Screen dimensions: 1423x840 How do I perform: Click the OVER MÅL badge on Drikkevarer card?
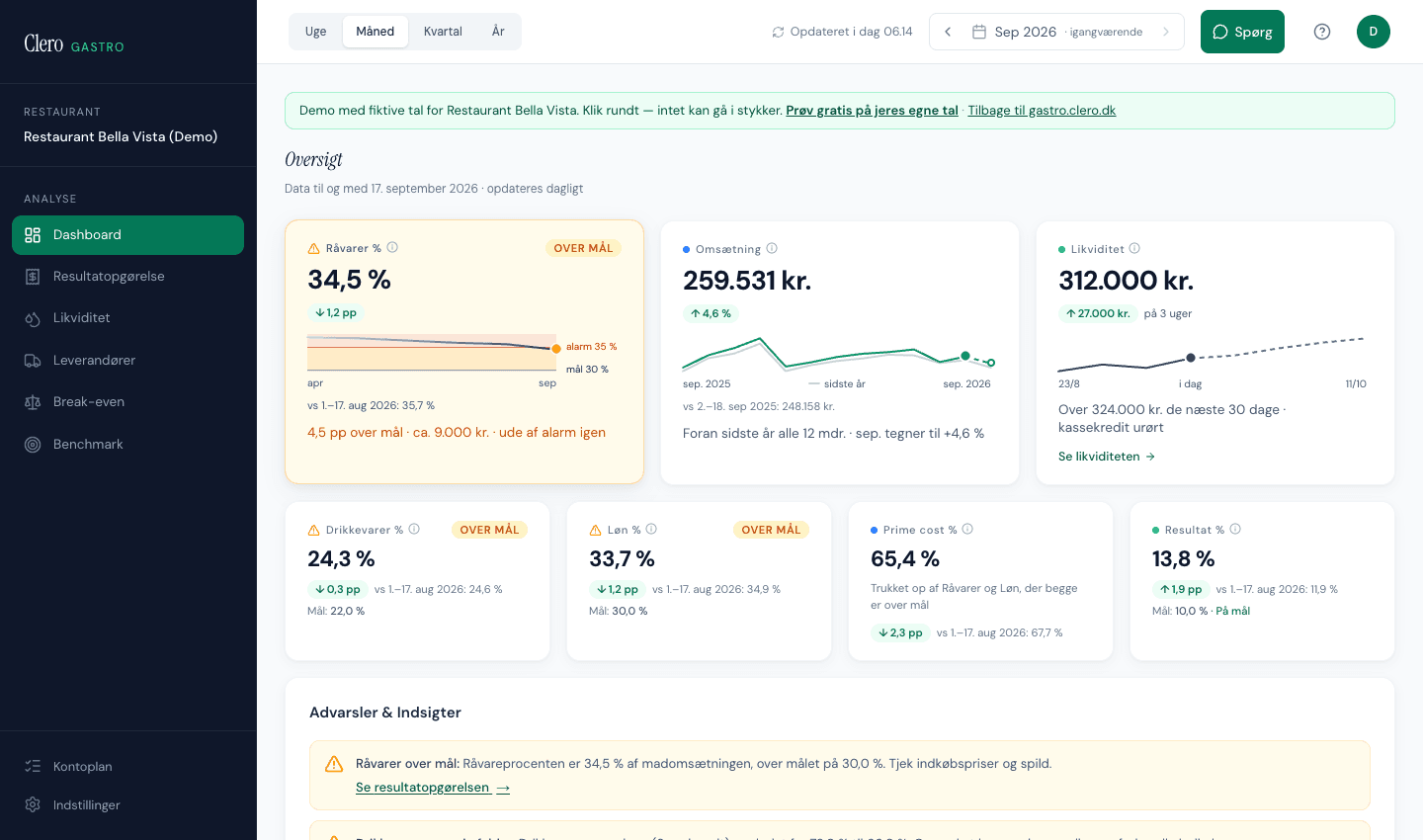(489, 530)
